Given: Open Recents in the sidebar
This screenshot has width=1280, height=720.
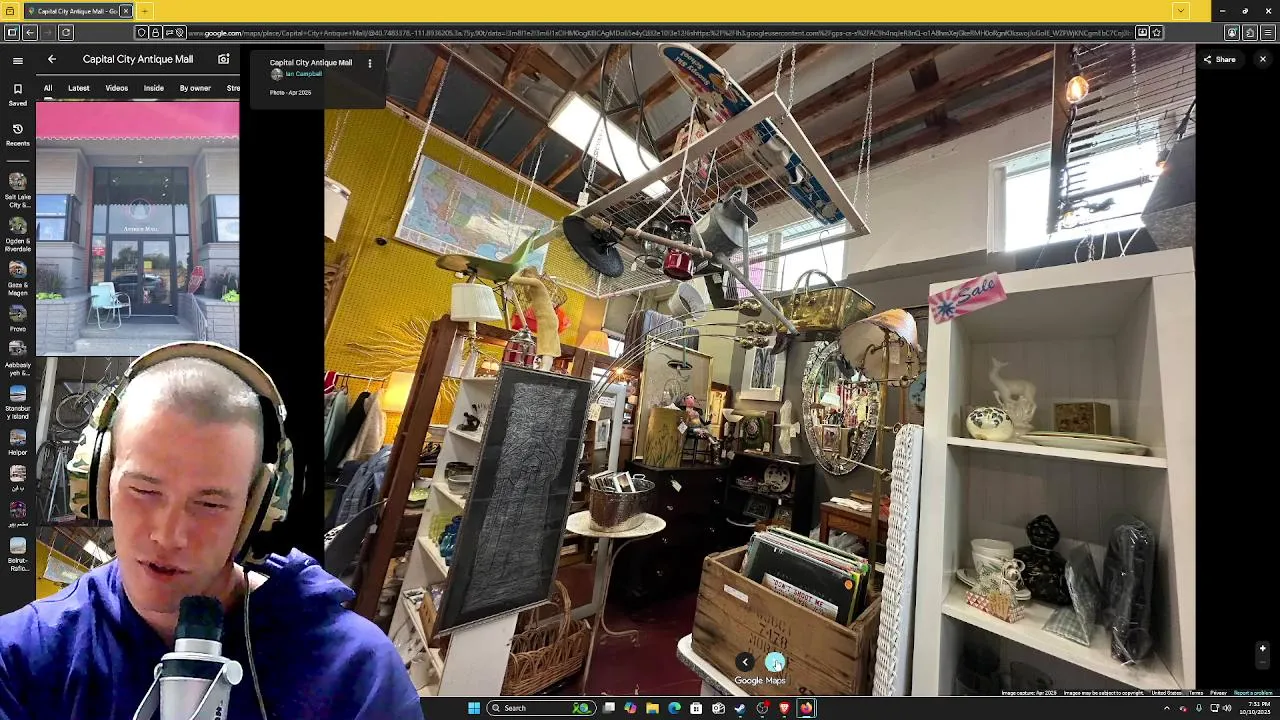Looking at the screenshot, I should pos(17,134).
